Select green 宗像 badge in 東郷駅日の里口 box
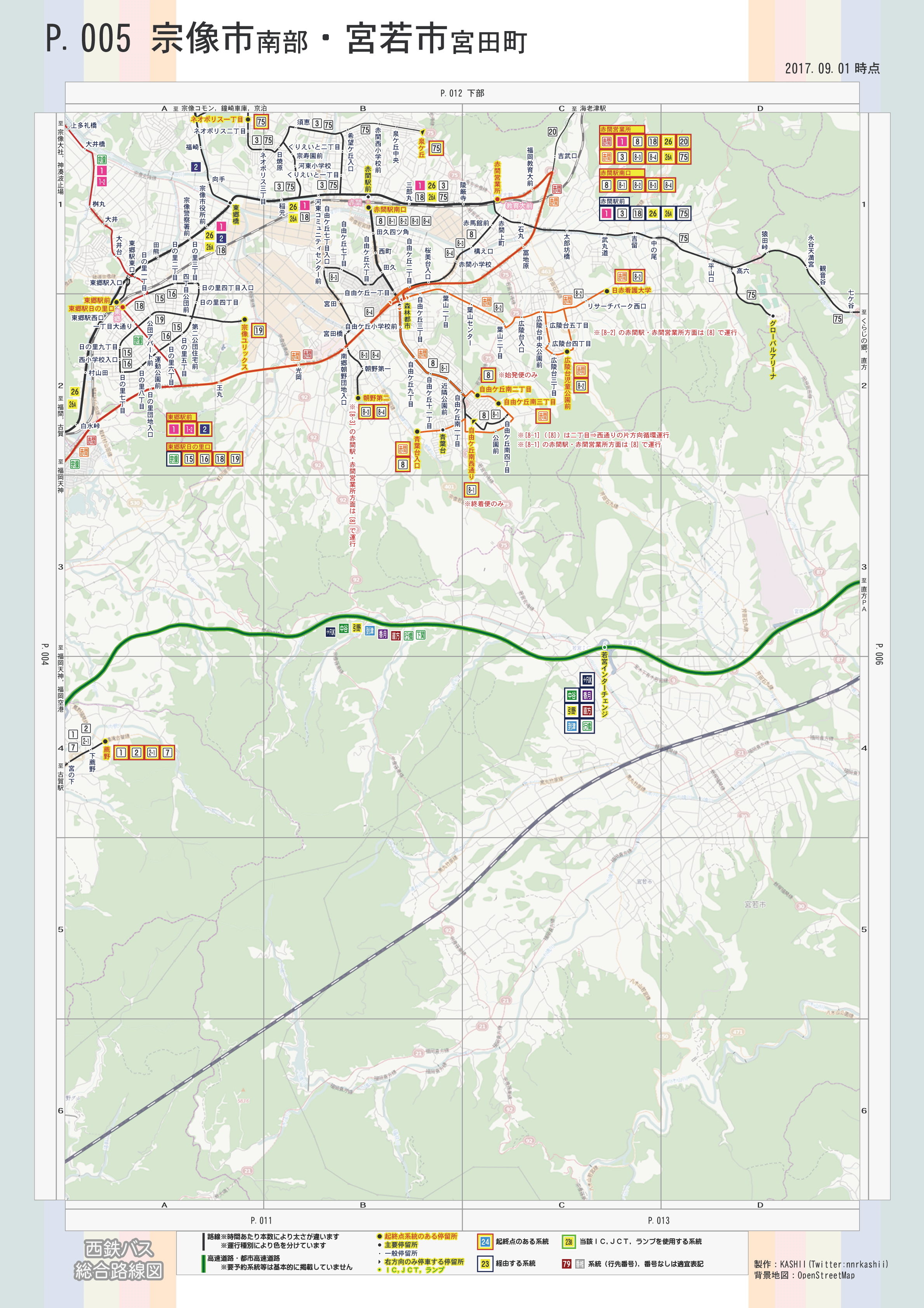Viewport: 924px width, 1308px height. click(174, 459)
